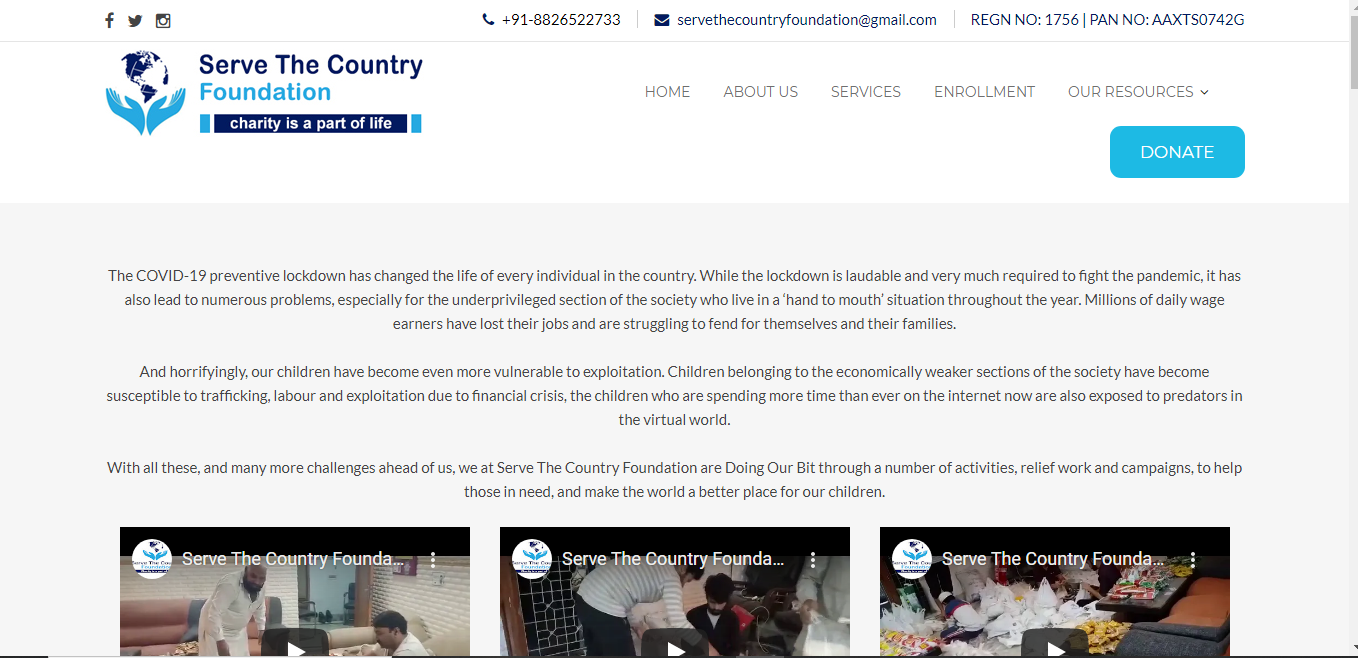The image size is (1358, 658).
Task: Open the Instagram social icon
Action: pos(163,20)
